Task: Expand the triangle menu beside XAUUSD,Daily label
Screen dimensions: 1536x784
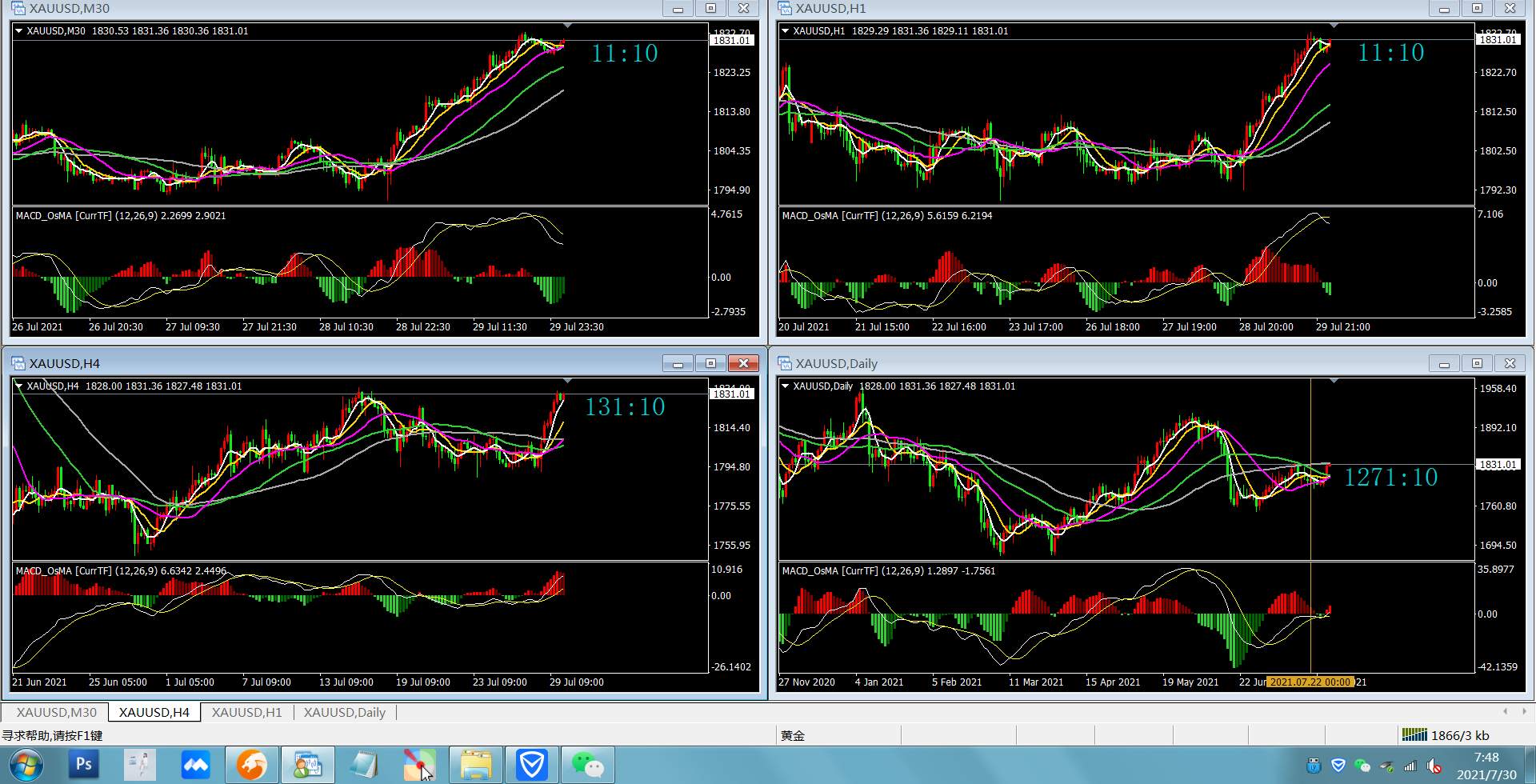Action: [785, 386]
